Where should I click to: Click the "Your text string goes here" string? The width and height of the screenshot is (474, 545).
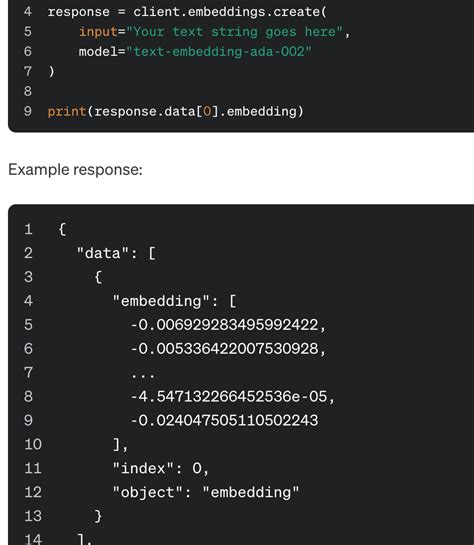click(x=235, y=32)
